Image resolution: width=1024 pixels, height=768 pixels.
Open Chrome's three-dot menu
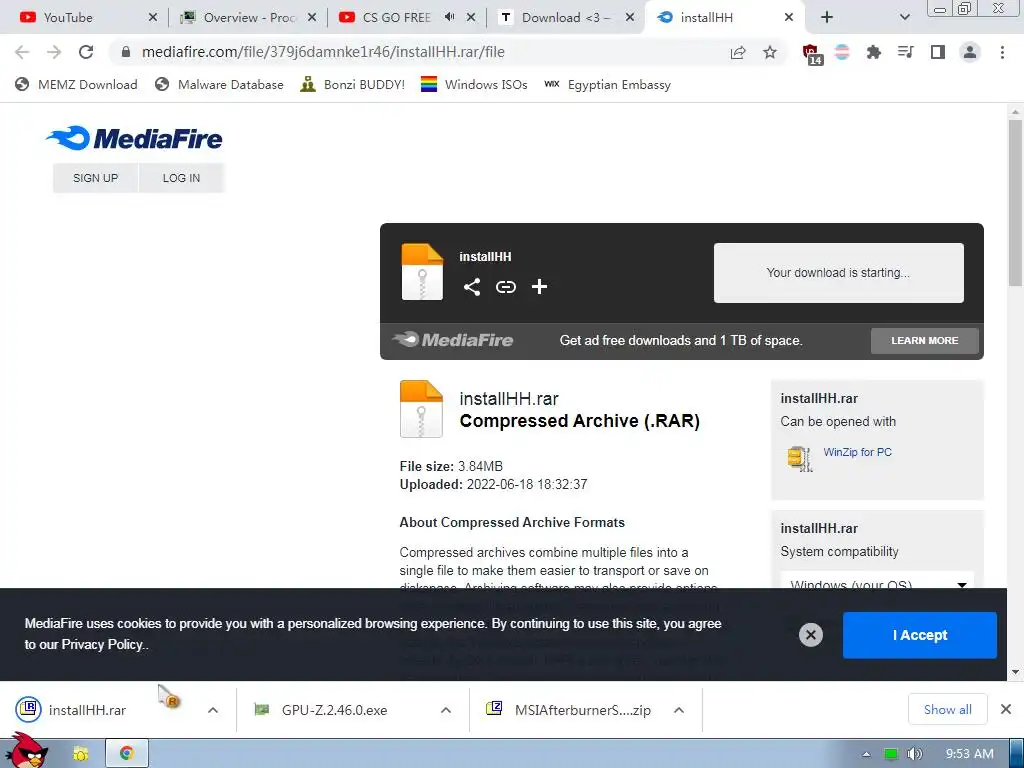(x=1002, y=52)
